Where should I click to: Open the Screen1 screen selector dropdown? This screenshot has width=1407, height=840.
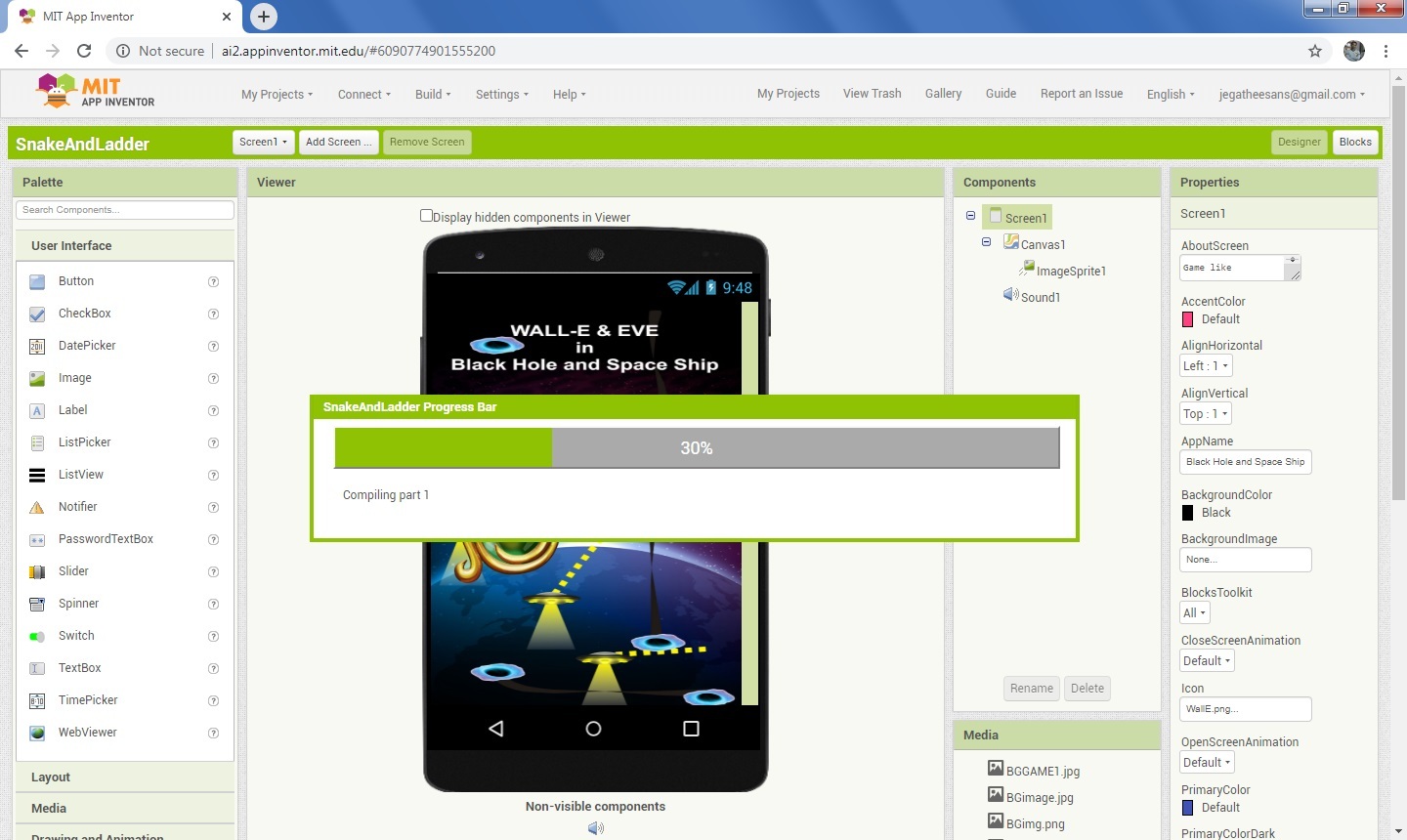point(264,142)
